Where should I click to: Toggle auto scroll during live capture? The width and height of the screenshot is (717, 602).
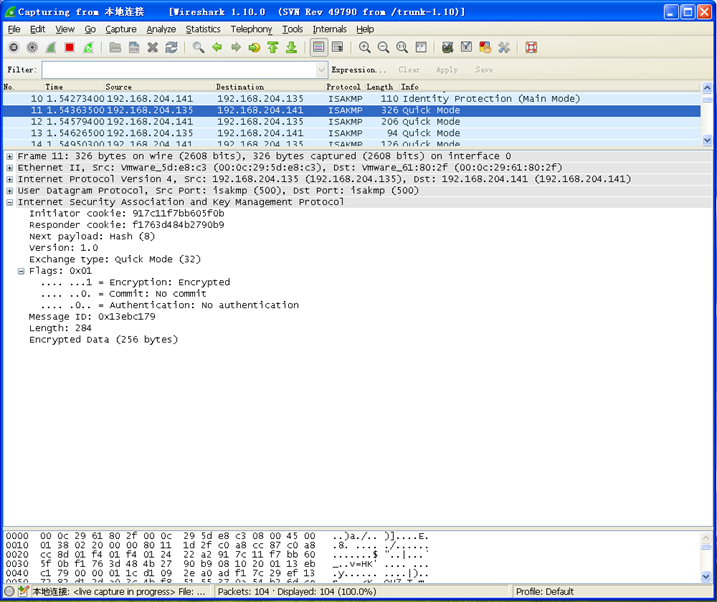[337, 47]
